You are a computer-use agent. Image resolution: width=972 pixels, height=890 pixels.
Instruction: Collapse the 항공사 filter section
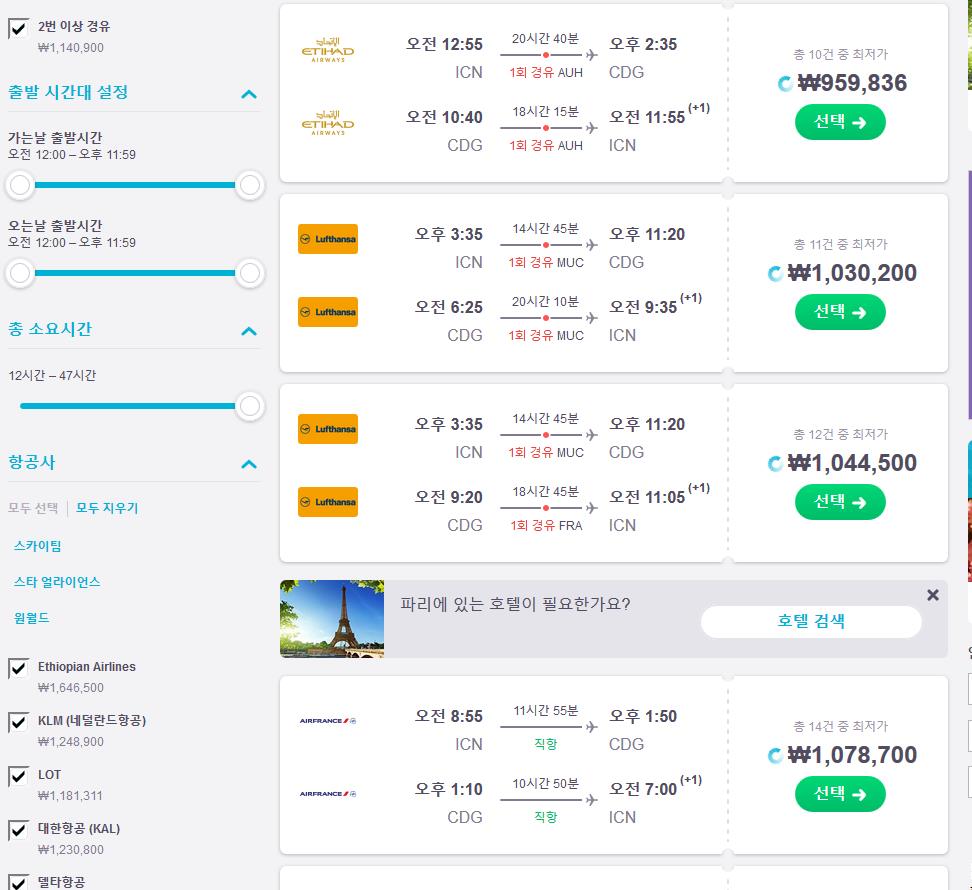pos(249,464)
